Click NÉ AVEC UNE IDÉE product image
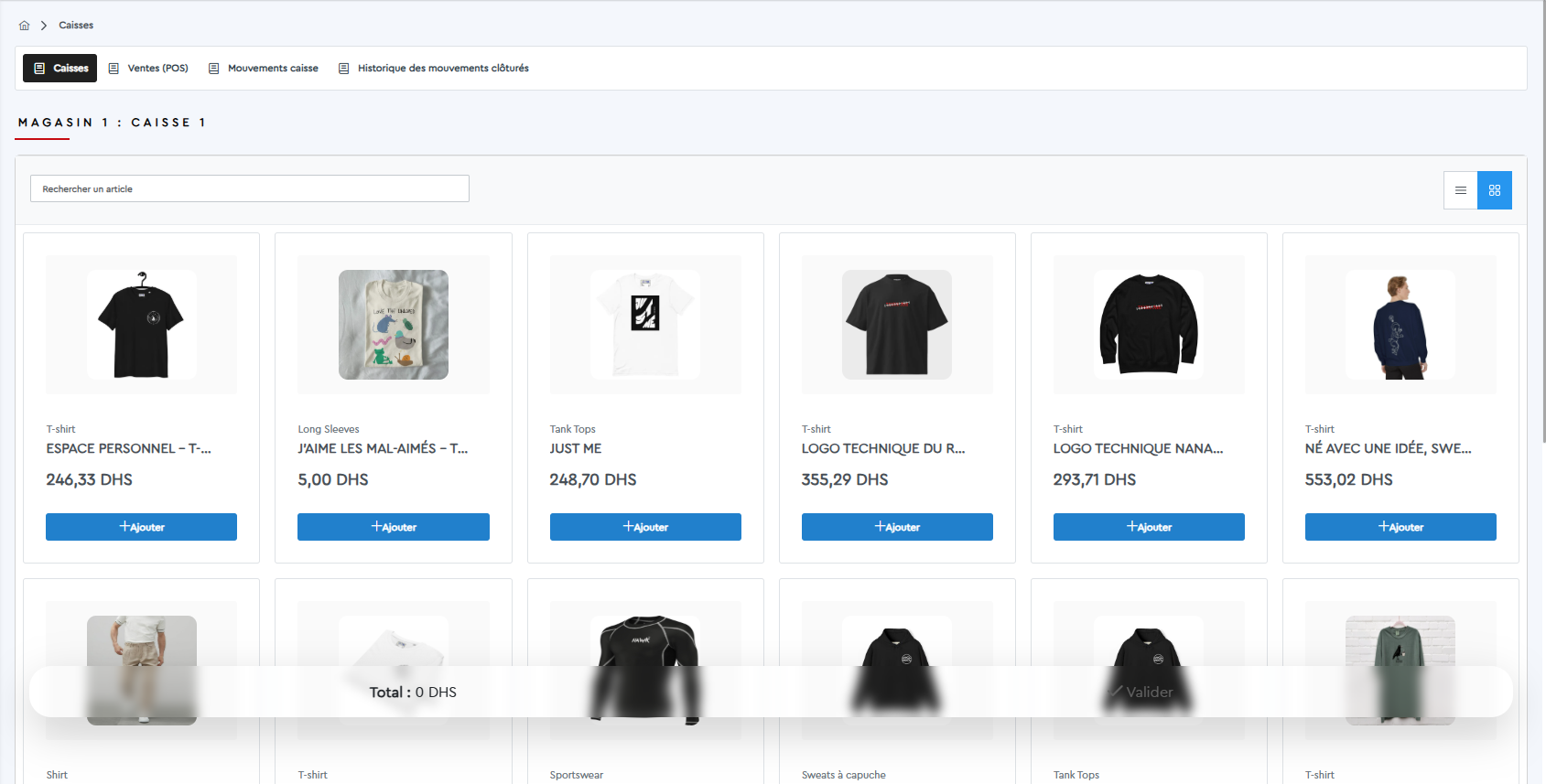1546x784 pixels. tap(1400, 325)
